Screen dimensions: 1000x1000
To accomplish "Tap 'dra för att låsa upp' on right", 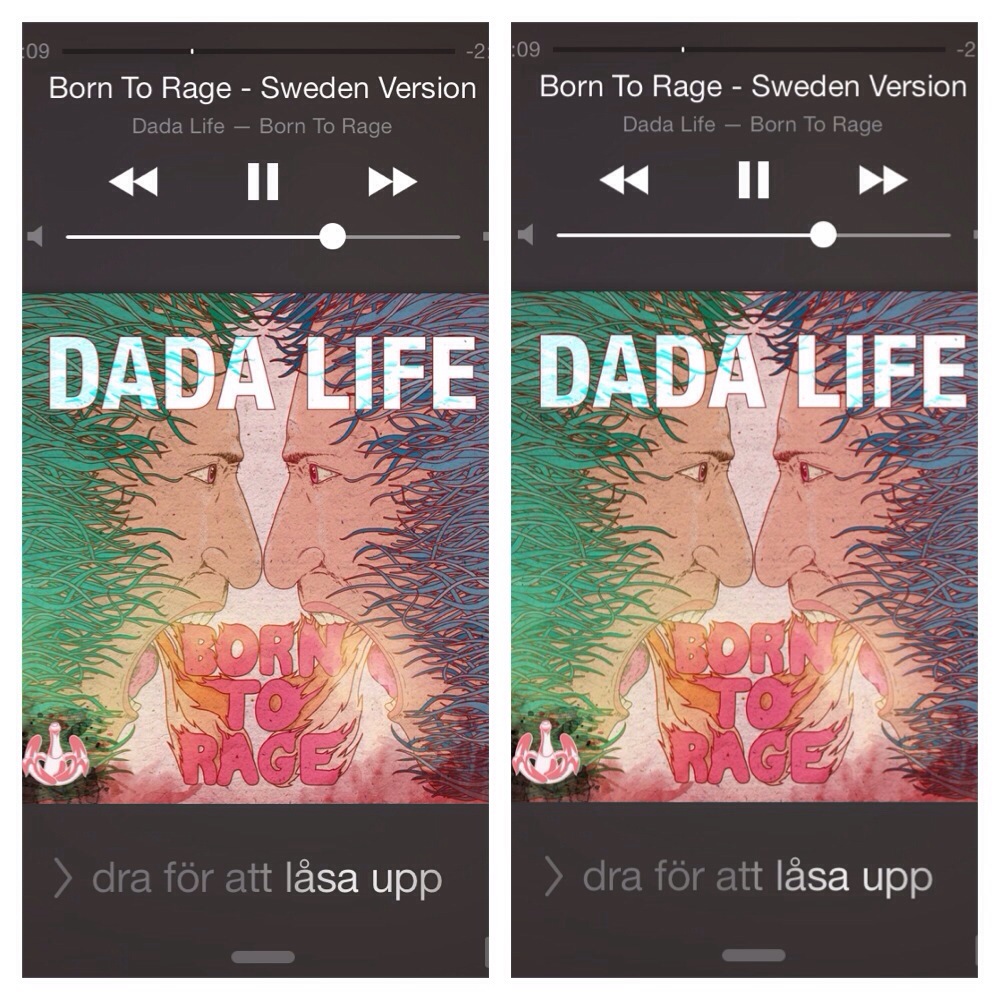I will point(758,877).
